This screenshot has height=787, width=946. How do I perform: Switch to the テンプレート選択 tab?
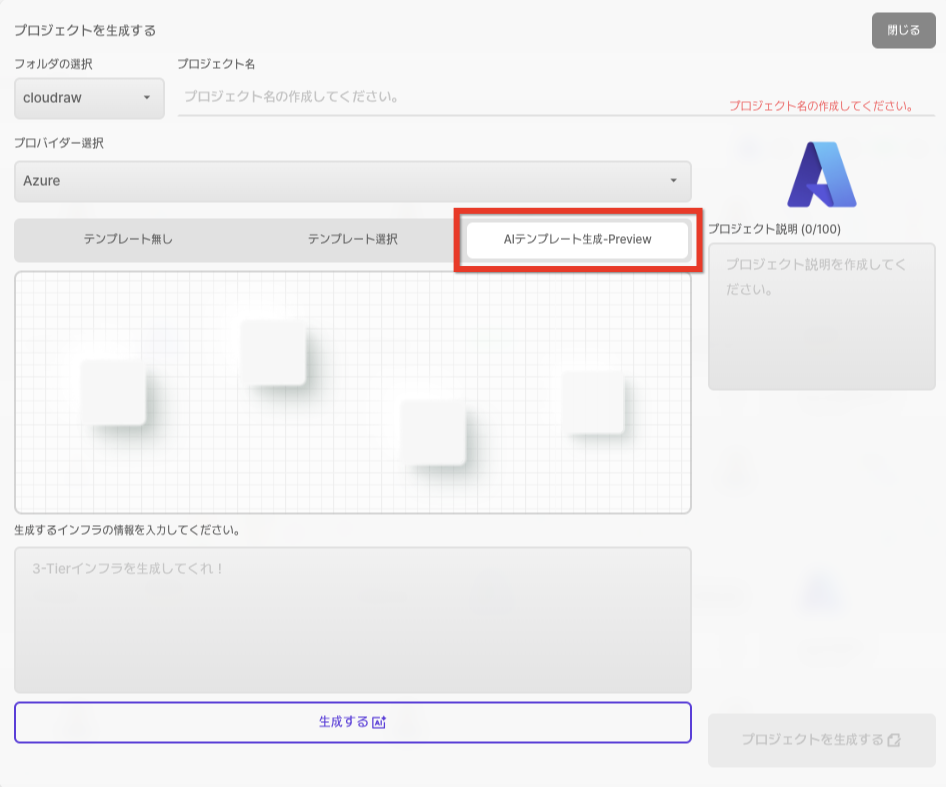(352, 240)
